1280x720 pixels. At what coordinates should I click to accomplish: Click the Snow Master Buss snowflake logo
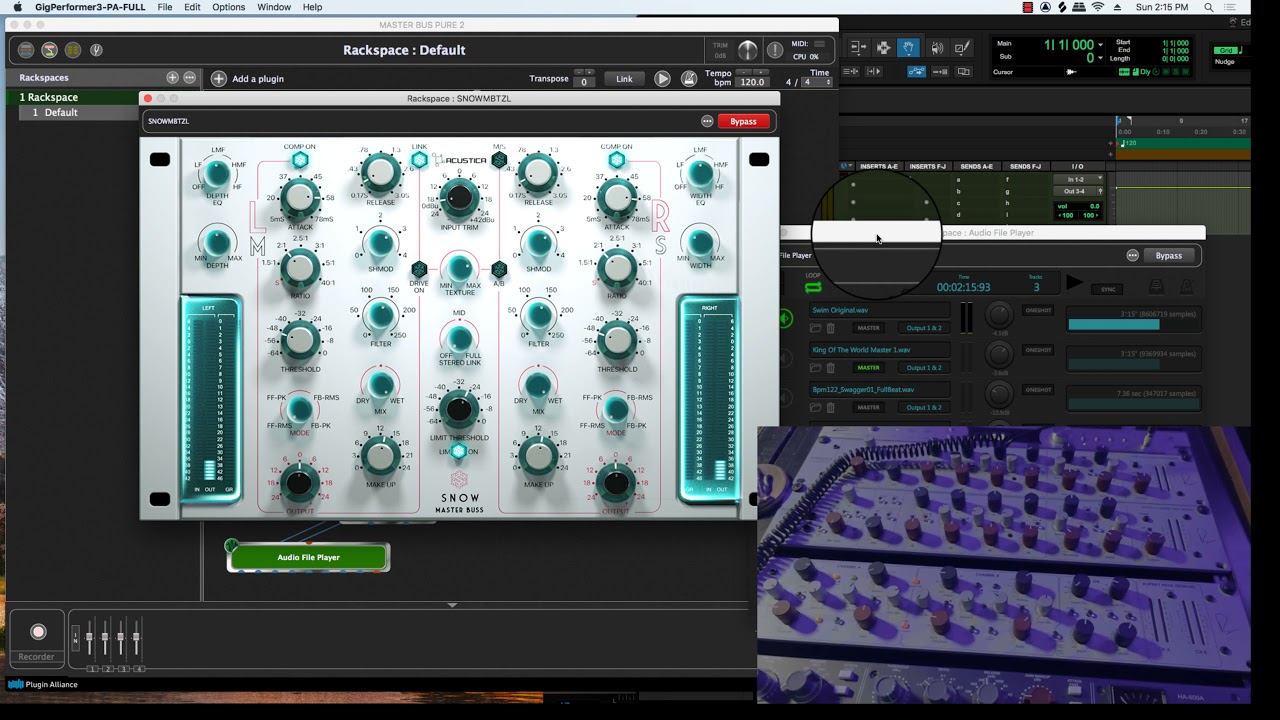point(459,480)
